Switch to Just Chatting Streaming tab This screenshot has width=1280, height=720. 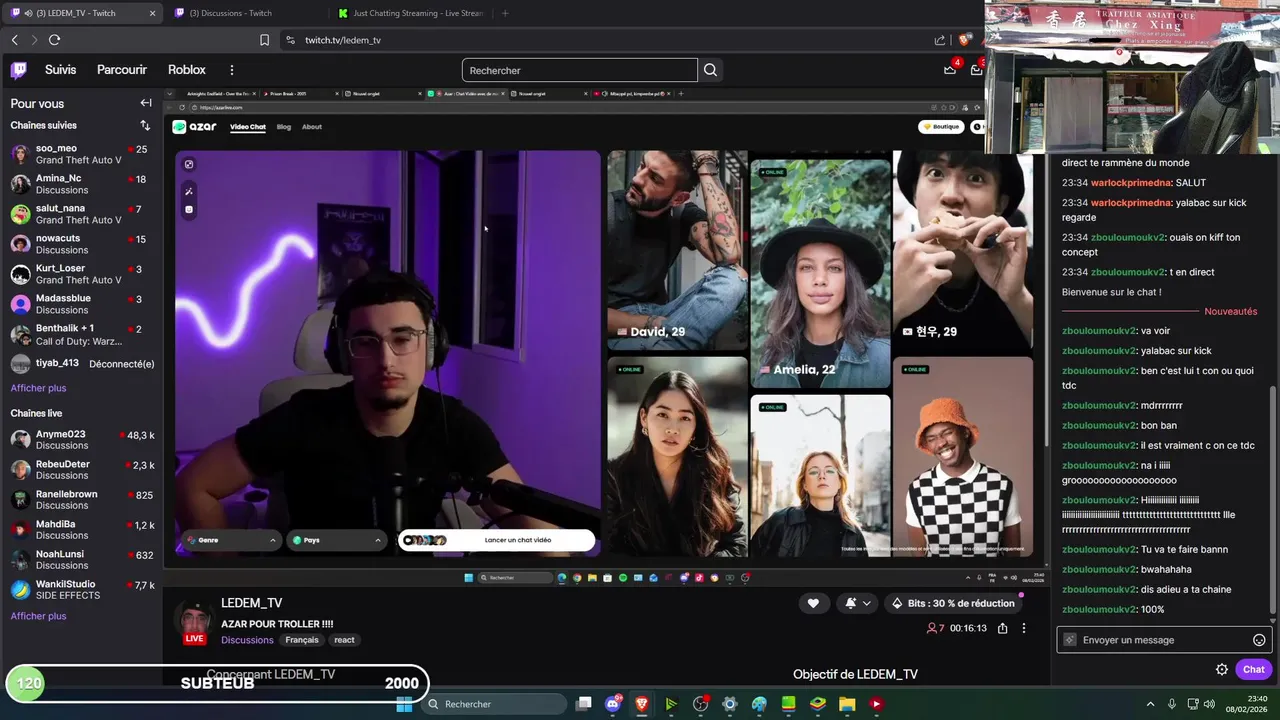click(x=410, y=13)
